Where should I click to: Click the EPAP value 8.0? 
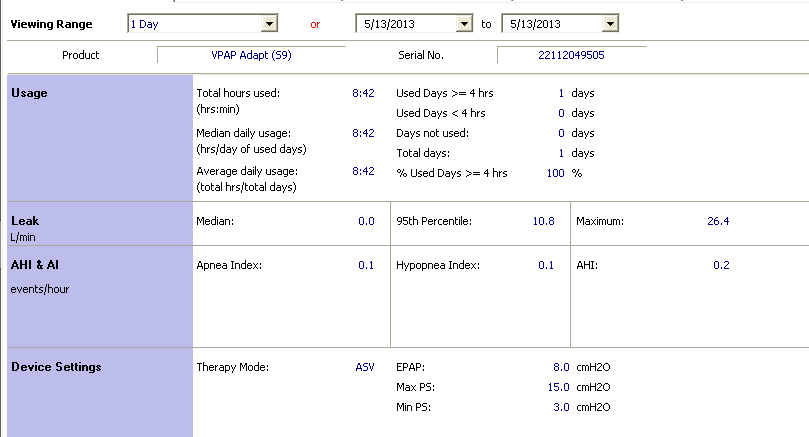pyautogui.click(x=561, y=367)
